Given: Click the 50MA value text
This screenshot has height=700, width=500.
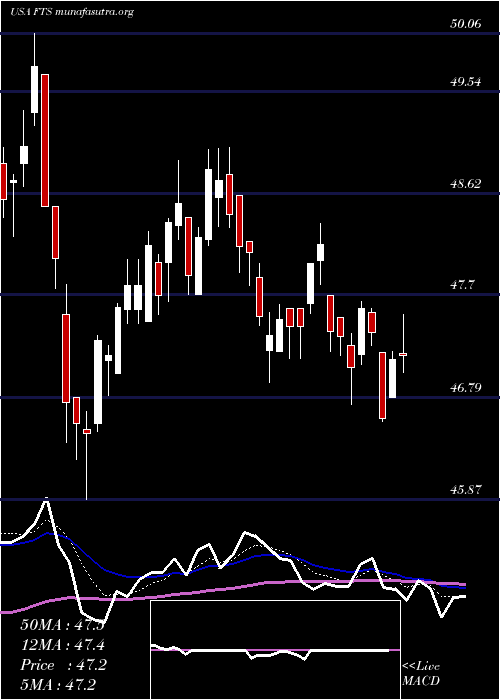Looking at the screenshot, I should coord(62,625).
